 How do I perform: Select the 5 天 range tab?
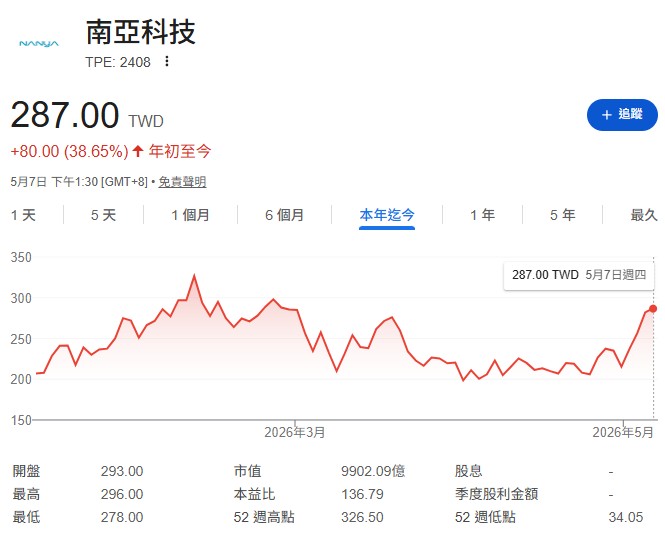(x=103, y=215)
